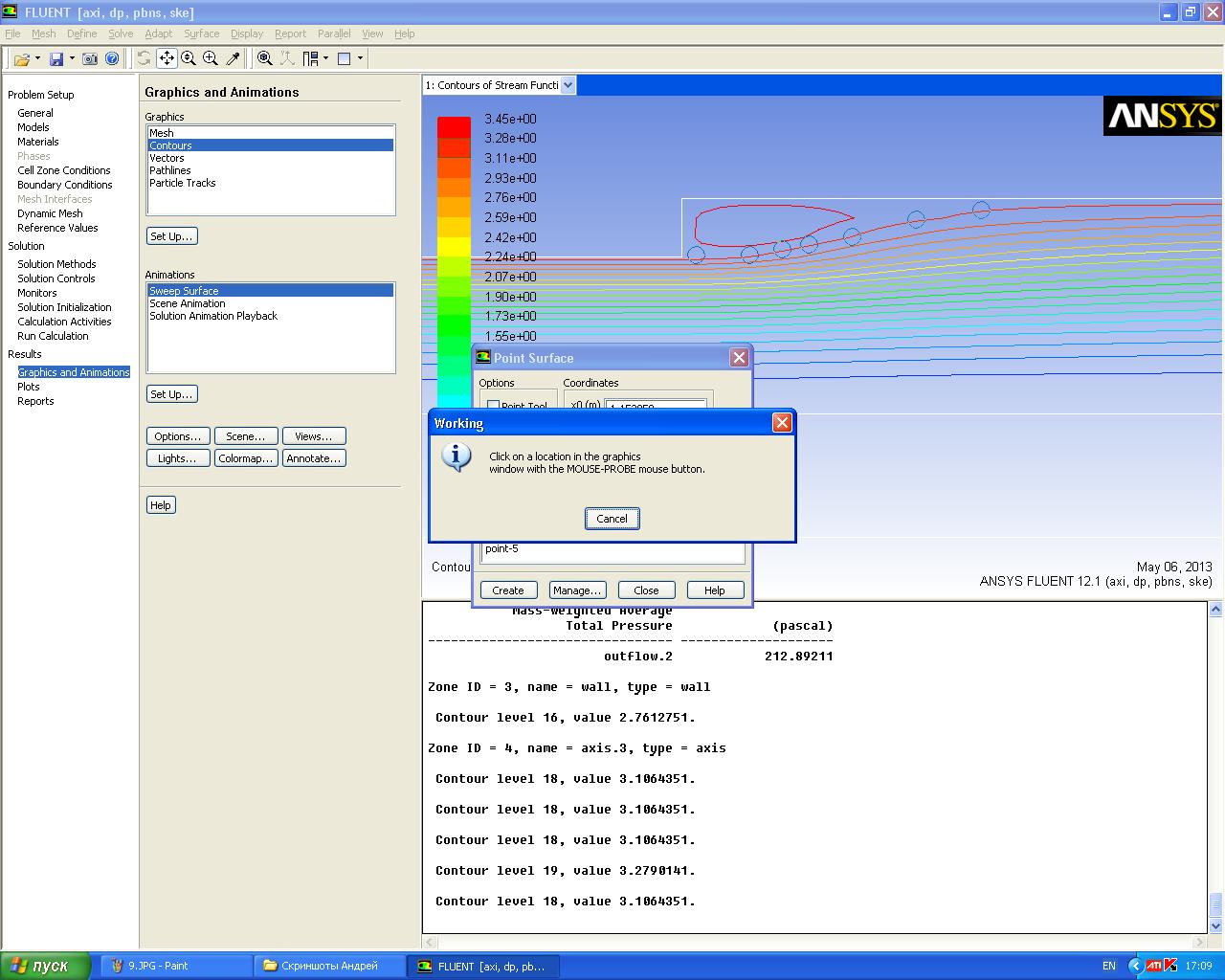Open the blue question mark help icon
The height and width of the screenshot is (980, 1225).
coord(112,58)
